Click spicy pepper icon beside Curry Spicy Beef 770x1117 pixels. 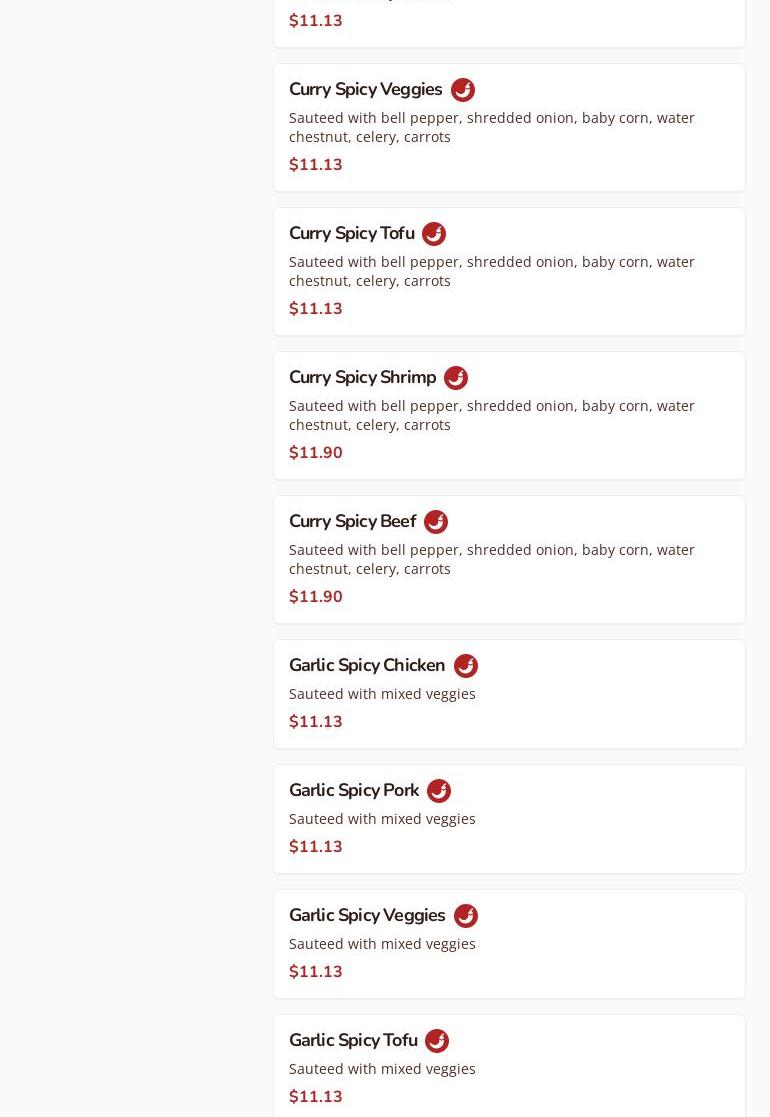[x=436, y=522]
